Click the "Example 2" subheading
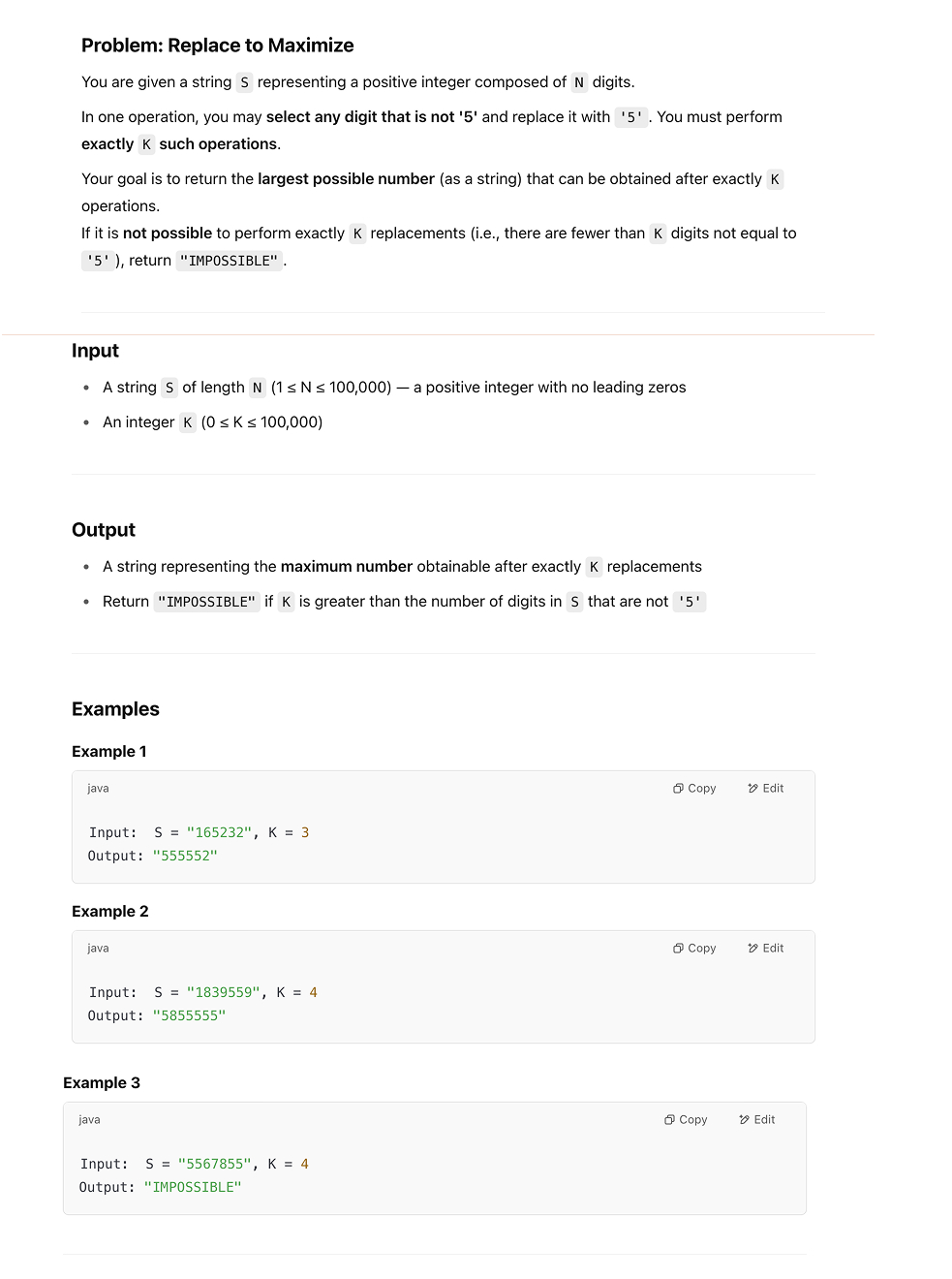 [x=110, y=912]
